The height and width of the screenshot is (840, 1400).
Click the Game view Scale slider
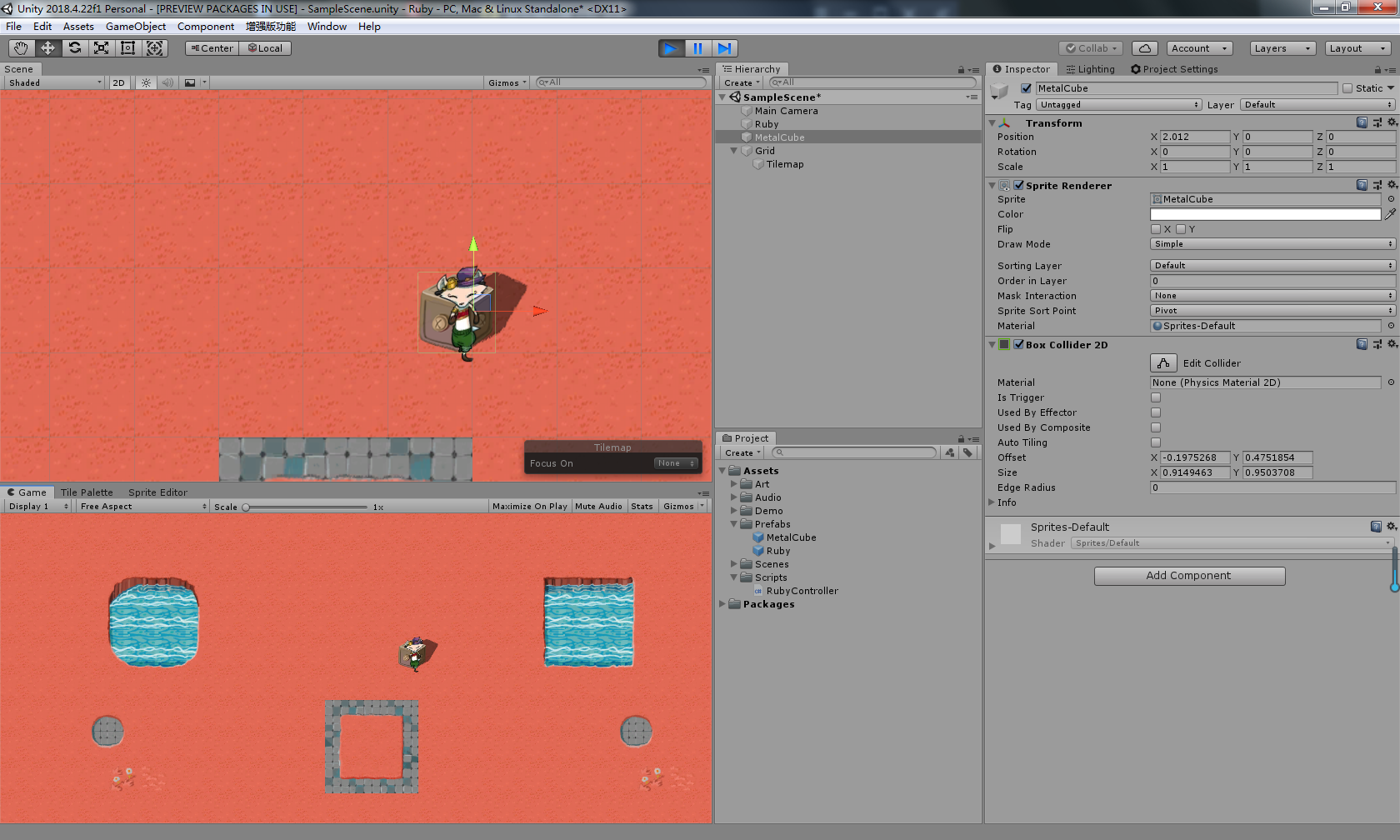[x=306, y=507]
